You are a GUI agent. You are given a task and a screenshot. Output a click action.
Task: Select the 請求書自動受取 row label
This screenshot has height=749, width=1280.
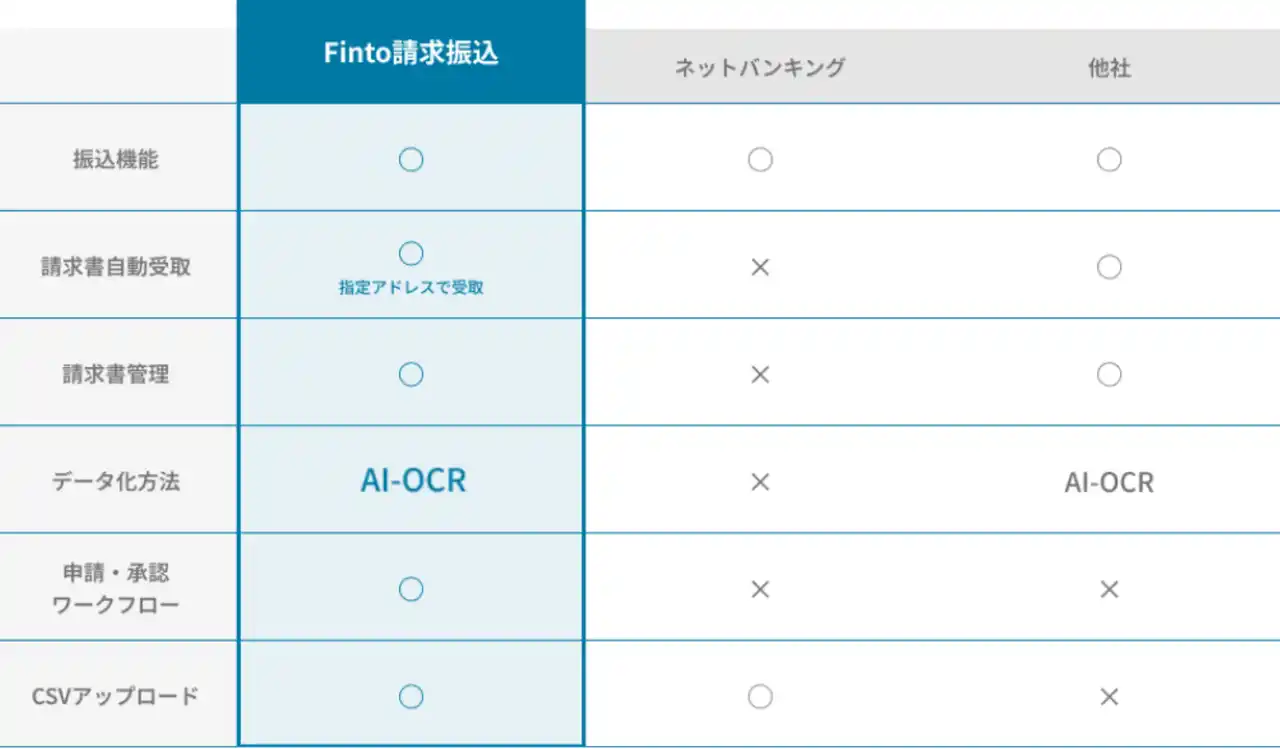point(116,267)
